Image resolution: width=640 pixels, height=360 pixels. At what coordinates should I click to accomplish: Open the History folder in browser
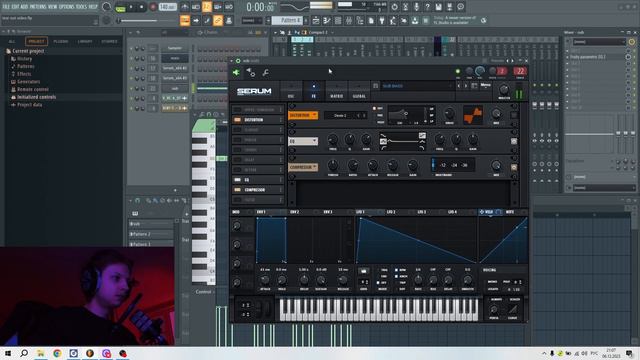[24, 59]
